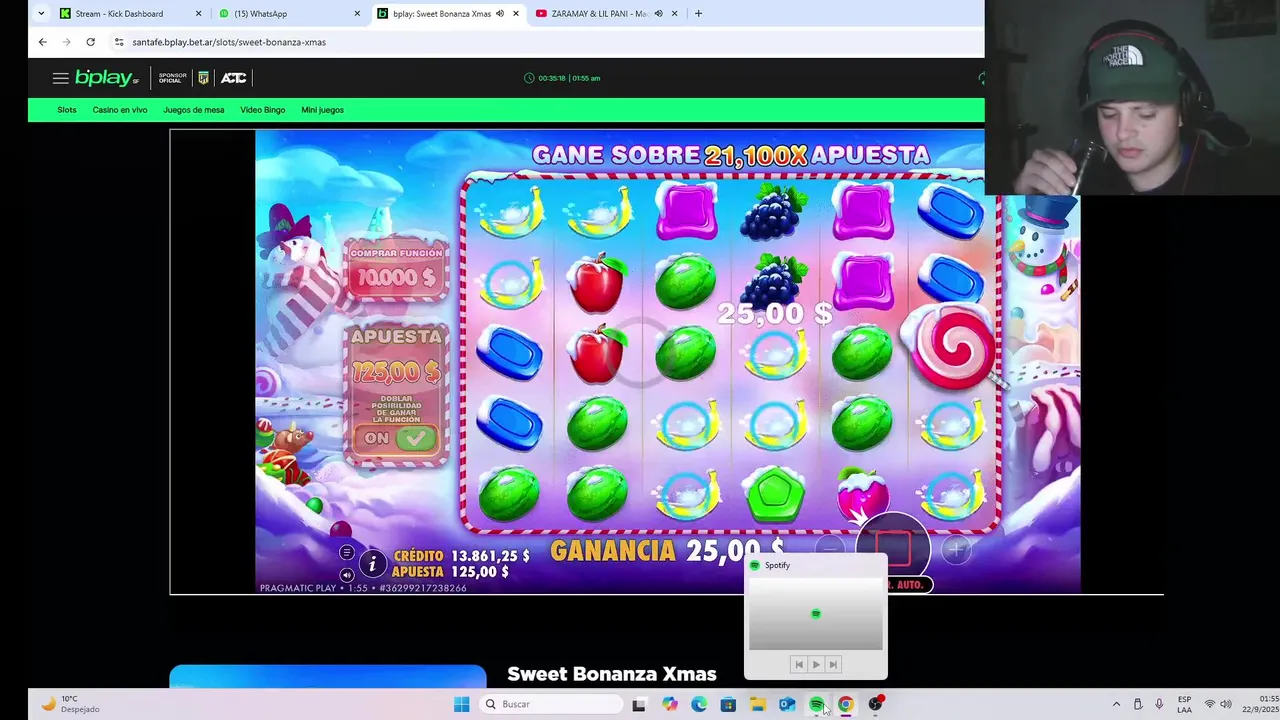Play from the Spotify preview play button

pyautogui.click(x=816, y=664)
